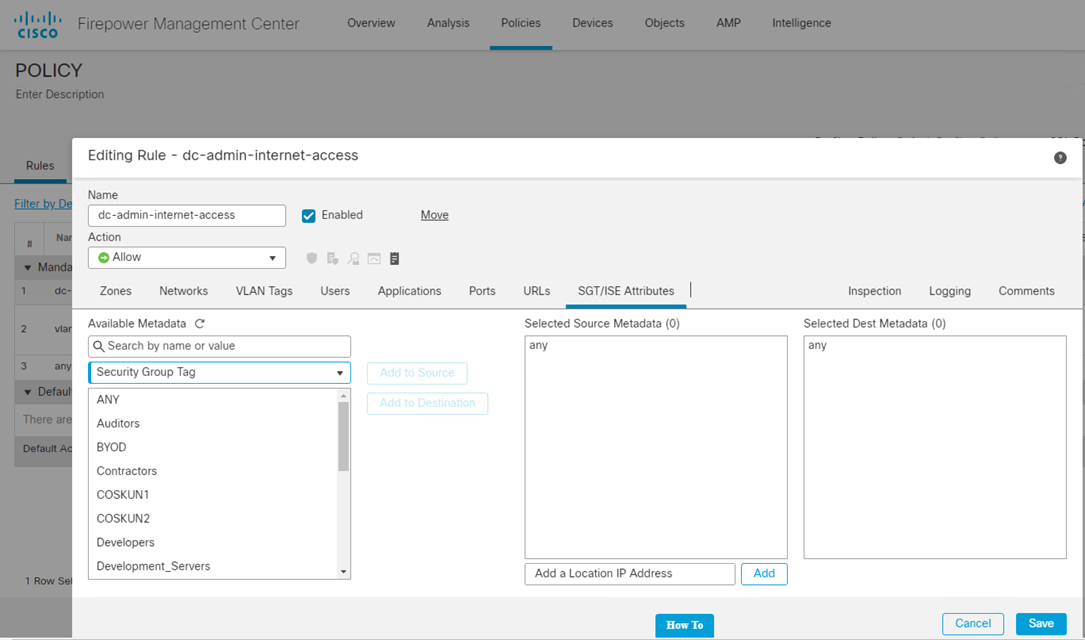
Task: Go to the Applications tab
Action: coord(410,291)
